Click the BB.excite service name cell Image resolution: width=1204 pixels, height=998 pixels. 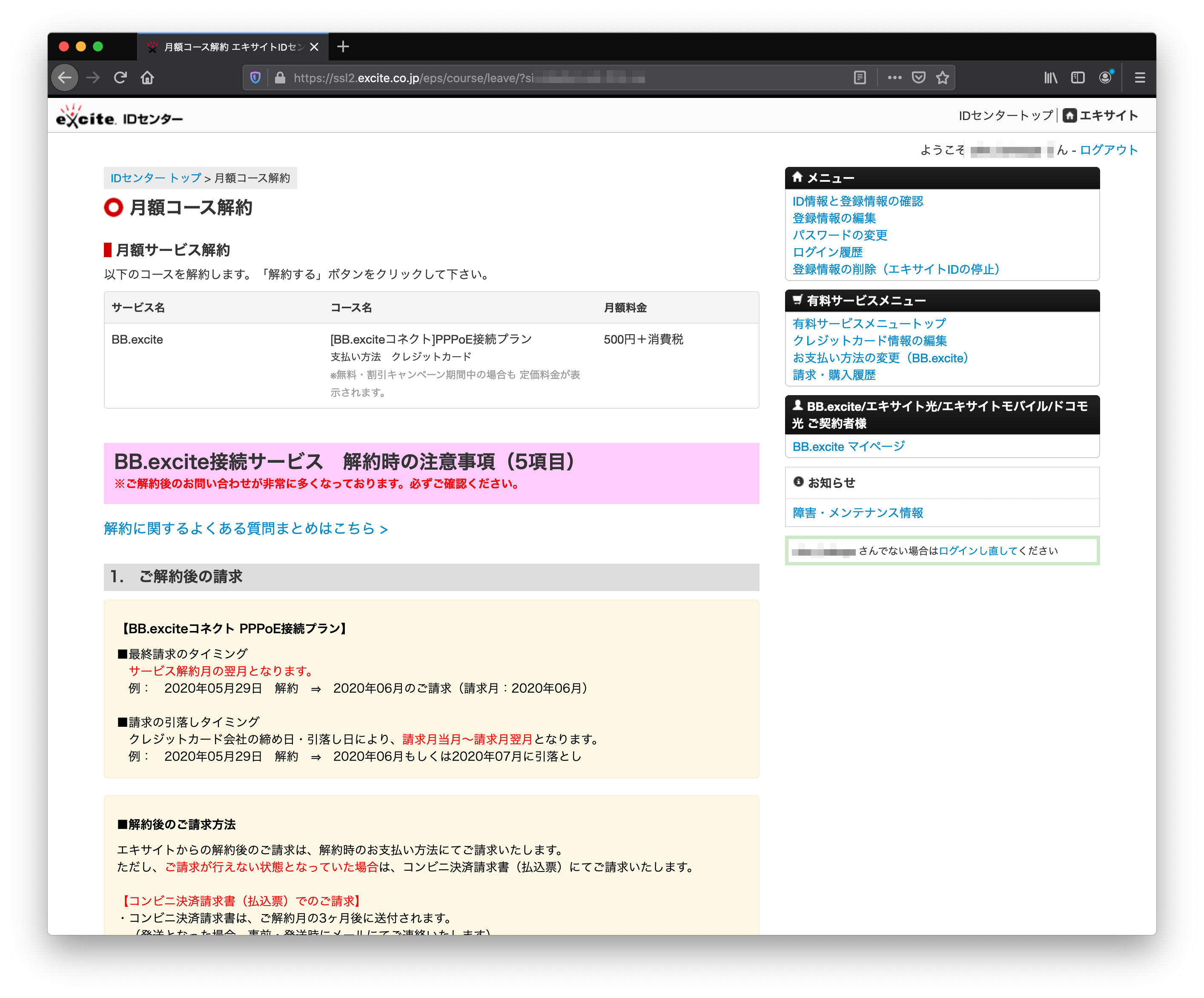coord(137,339)
